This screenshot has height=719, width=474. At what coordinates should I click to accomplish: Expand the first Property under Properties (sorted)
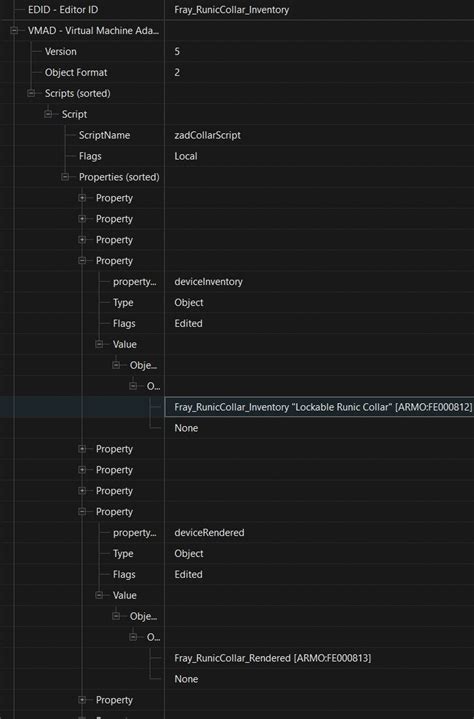click(x=82, y=198)
